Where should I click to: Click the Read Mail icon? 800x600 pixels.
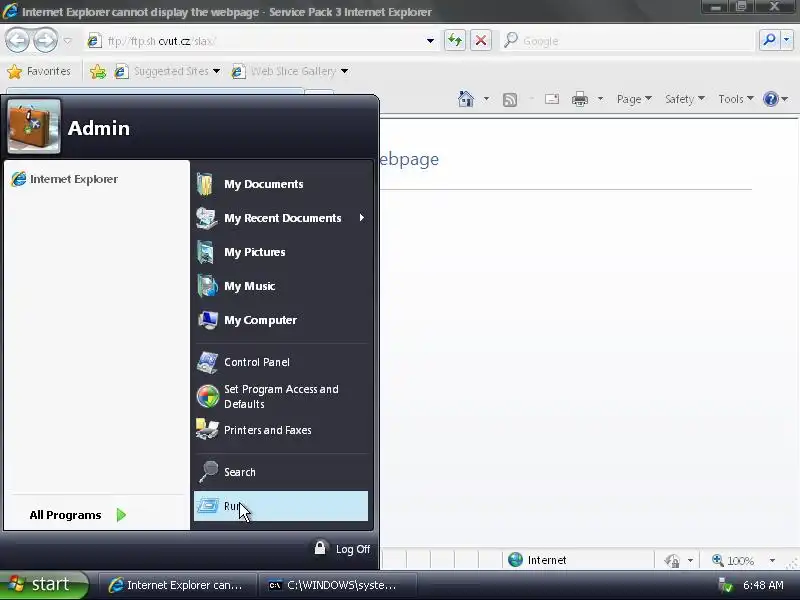pyautogui.click(x=552, y=99)
